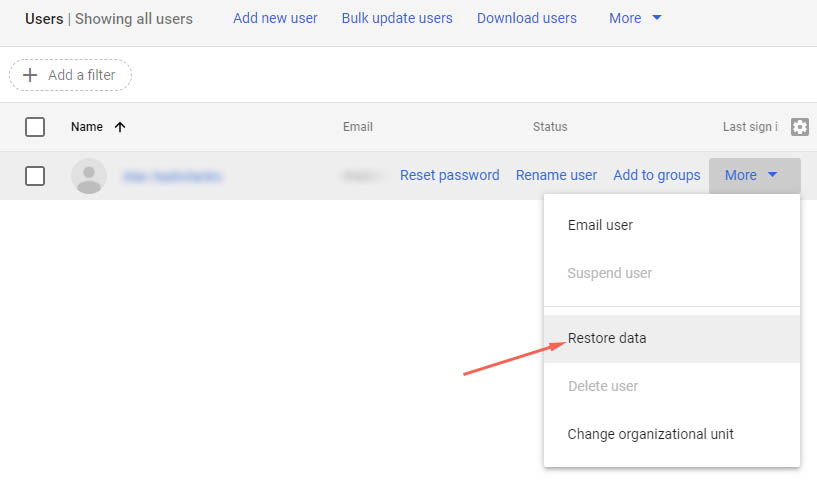Open the blurred user name link

(172, 177)
